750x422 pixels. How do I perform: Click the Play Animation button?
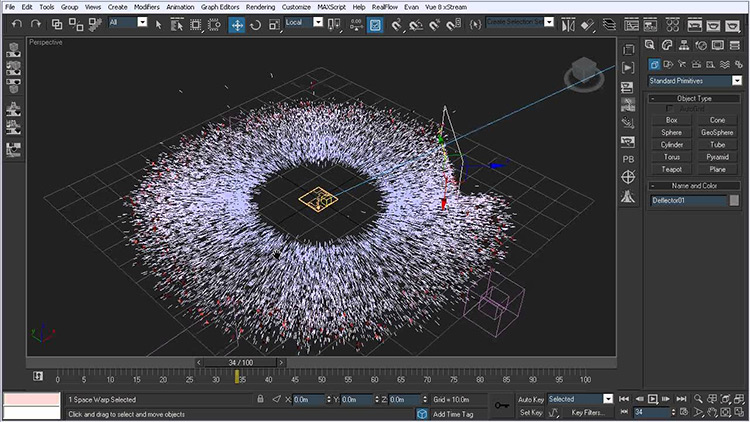pyautogui.click(x=652, y=399)
